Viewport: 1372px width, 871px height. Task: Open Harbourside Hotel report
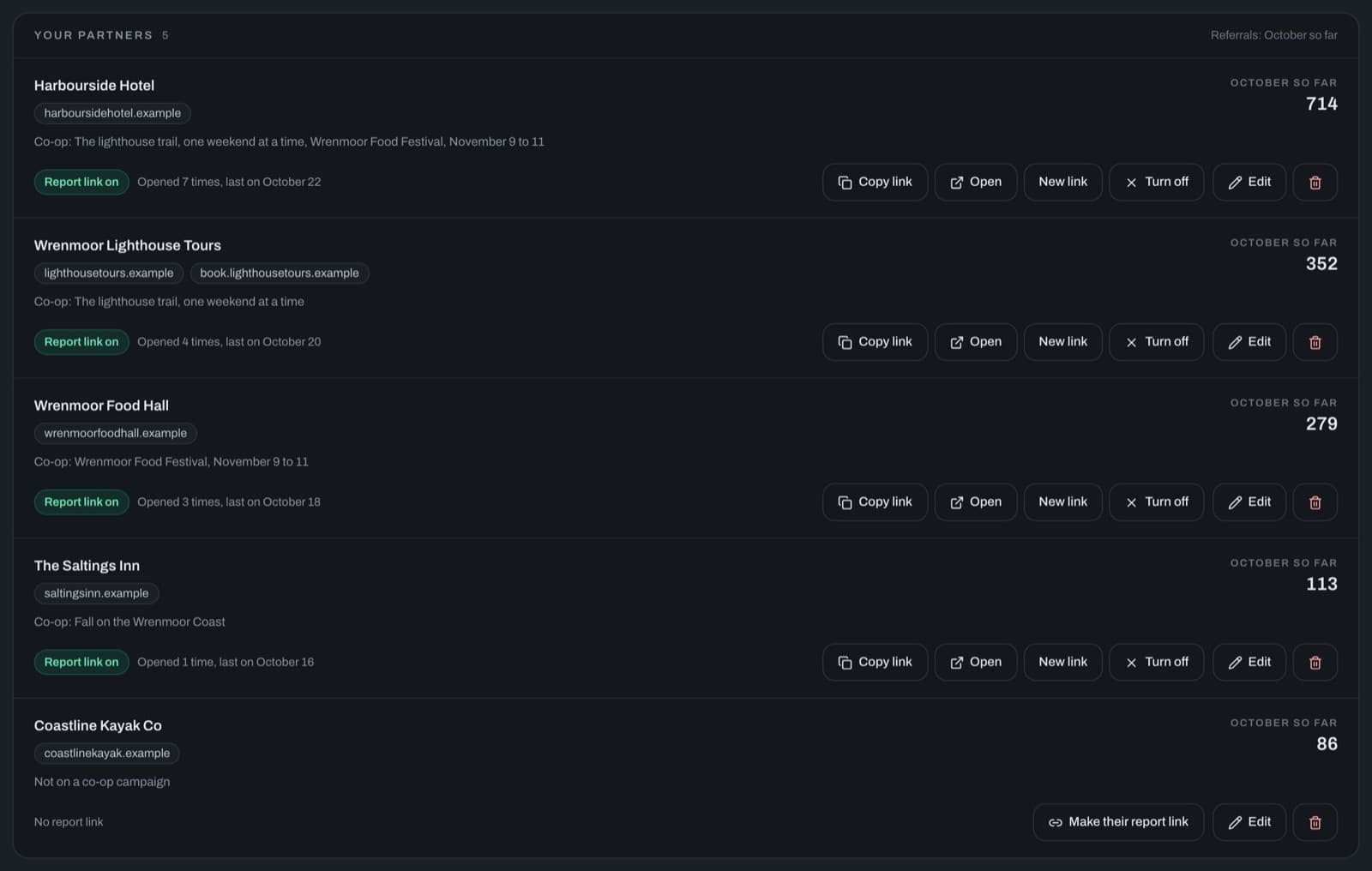(x=976, y=182)
